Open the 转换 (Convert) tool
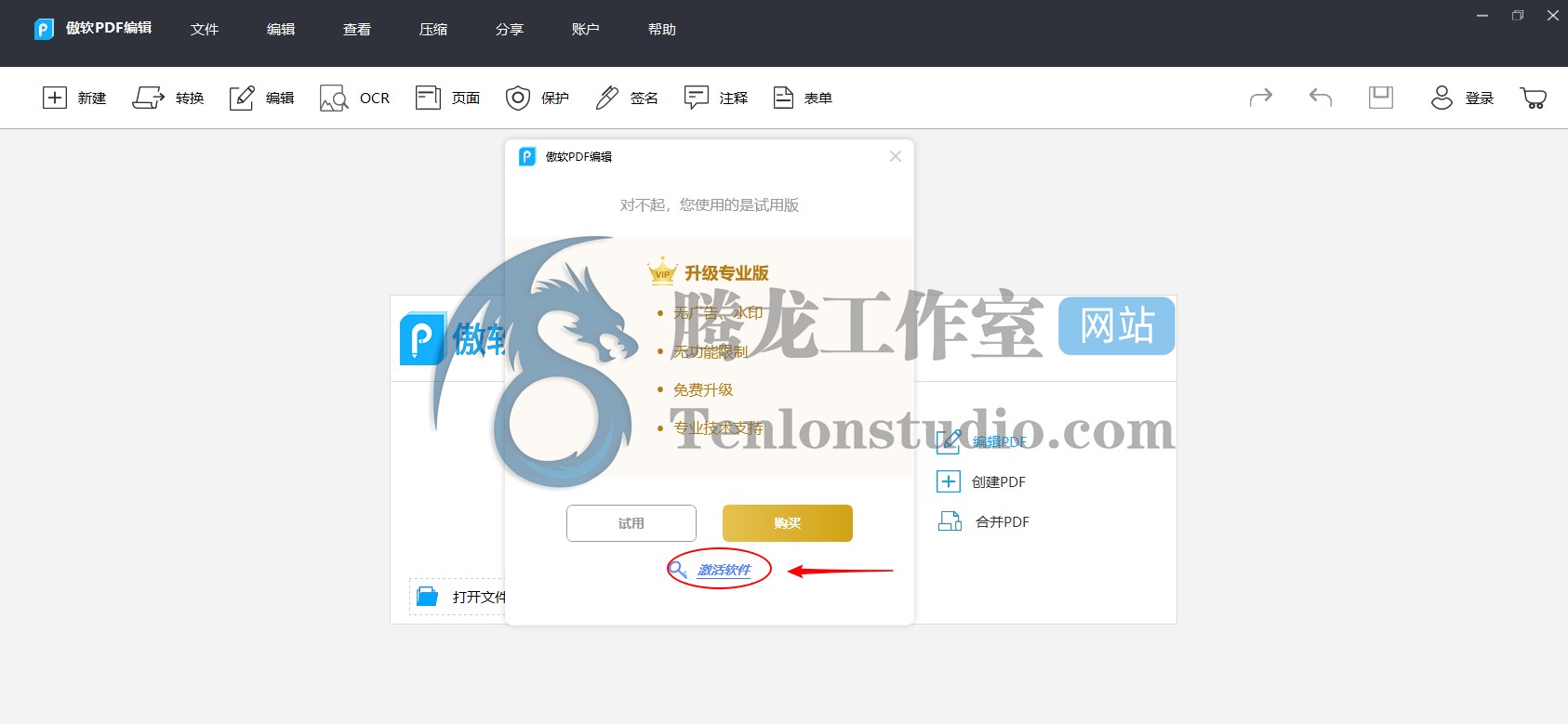Screen dimensions: 1568x724 click(148, 98)
